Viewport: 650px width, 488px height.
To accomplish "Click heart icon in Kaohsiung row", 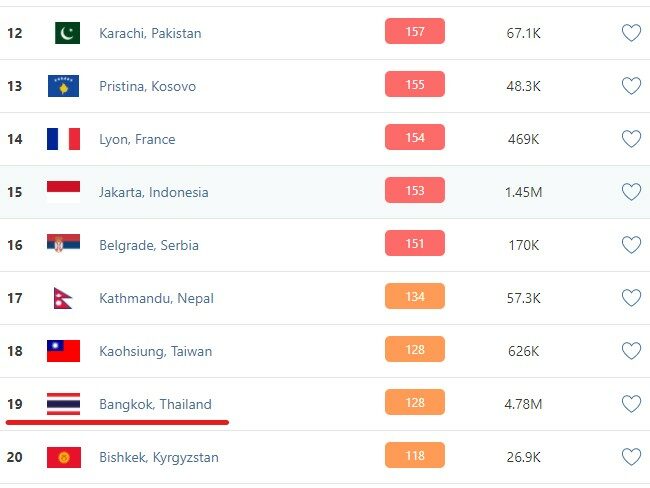I will [x=631, y=351].
